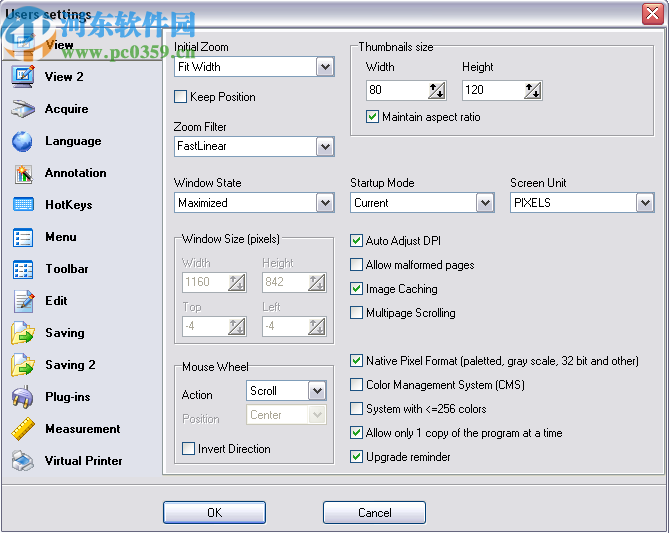Open the Annotation settings page
669x533 pixels.
click(x=76, y=173)
